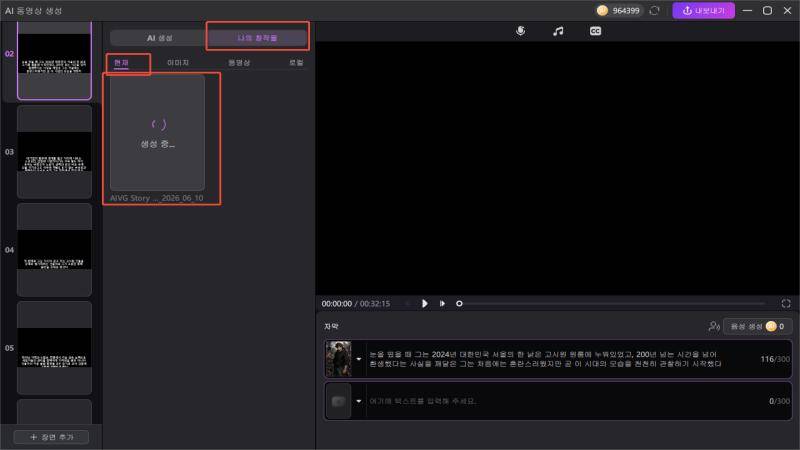Edit the subtitle text mentioning 2024

pos(545,359)
